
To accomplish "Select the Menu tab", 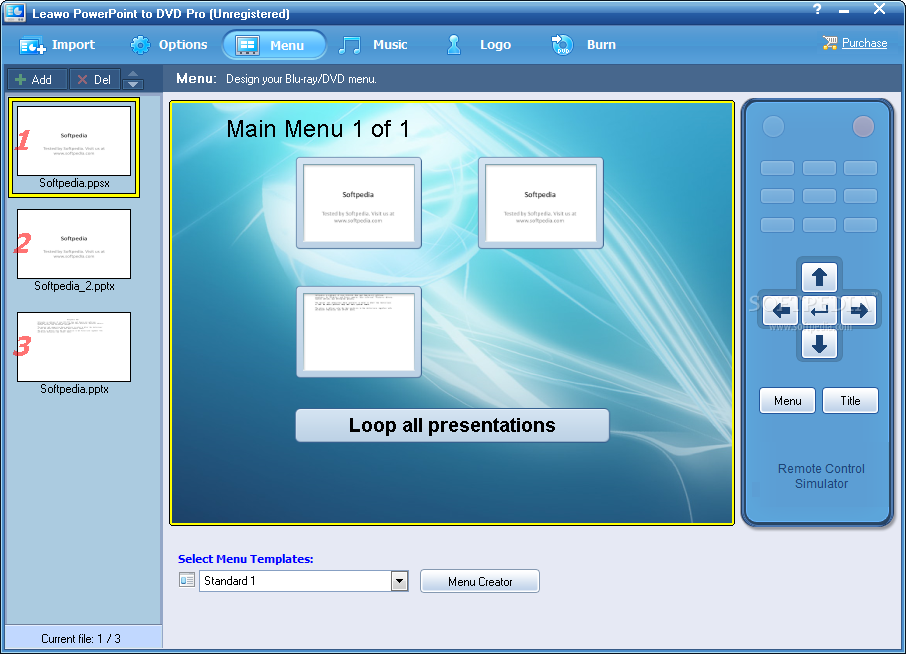I will [274, 44].
